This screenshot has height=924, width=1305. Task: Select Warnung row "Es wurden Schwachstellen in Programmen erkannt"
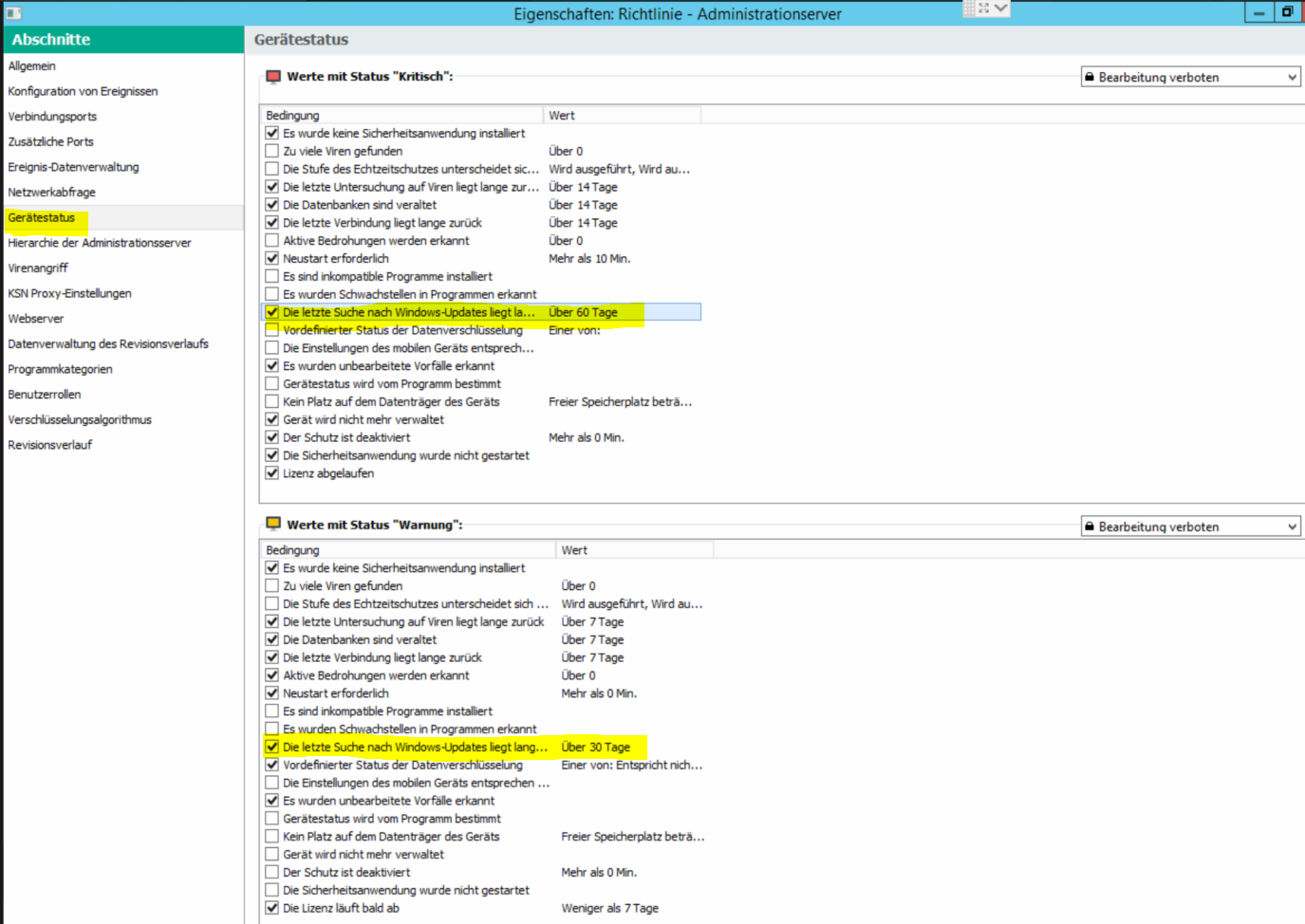(x=410, y=730)
